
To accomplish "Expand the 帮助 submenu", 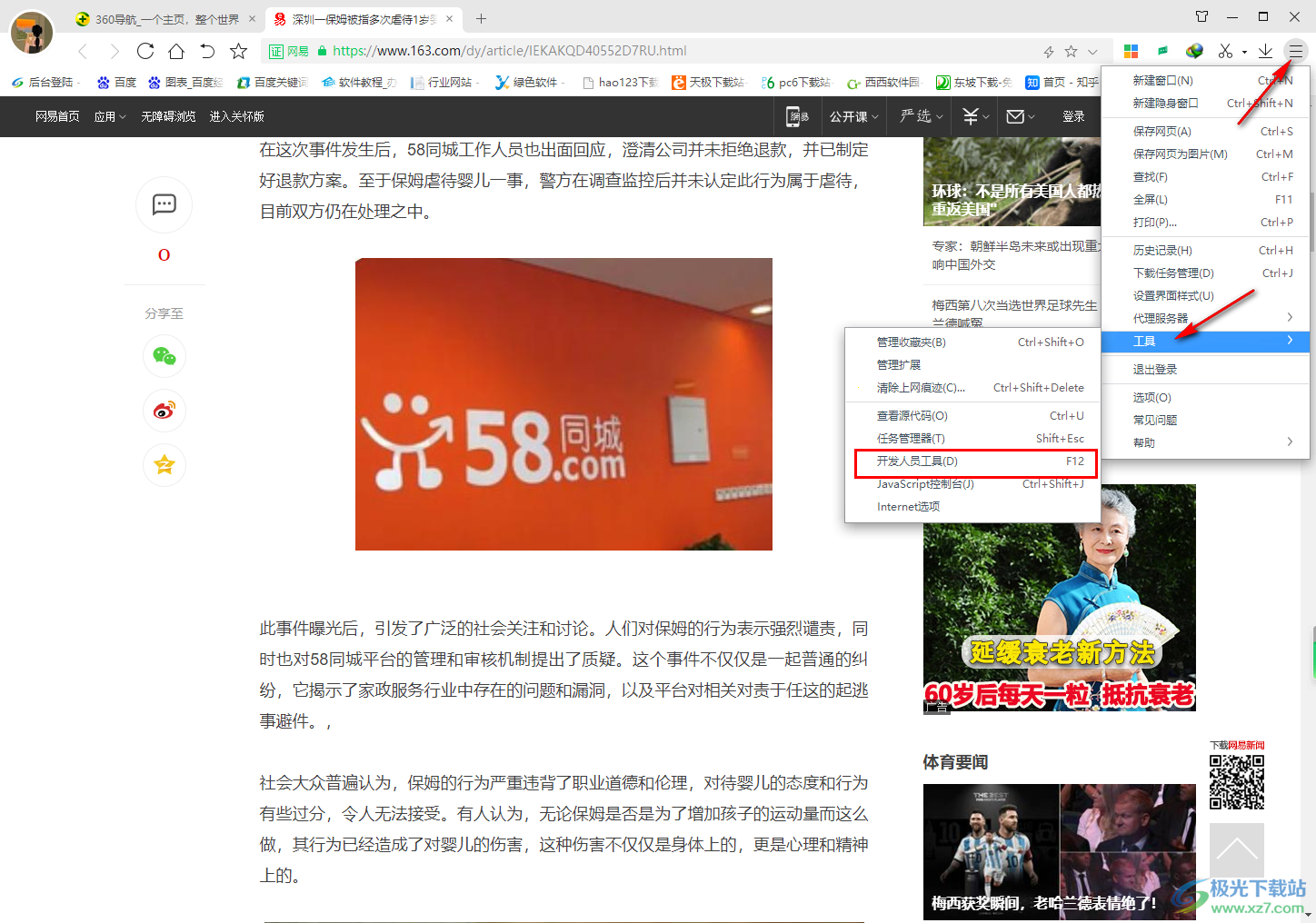I will click(x=1205, y=443).
